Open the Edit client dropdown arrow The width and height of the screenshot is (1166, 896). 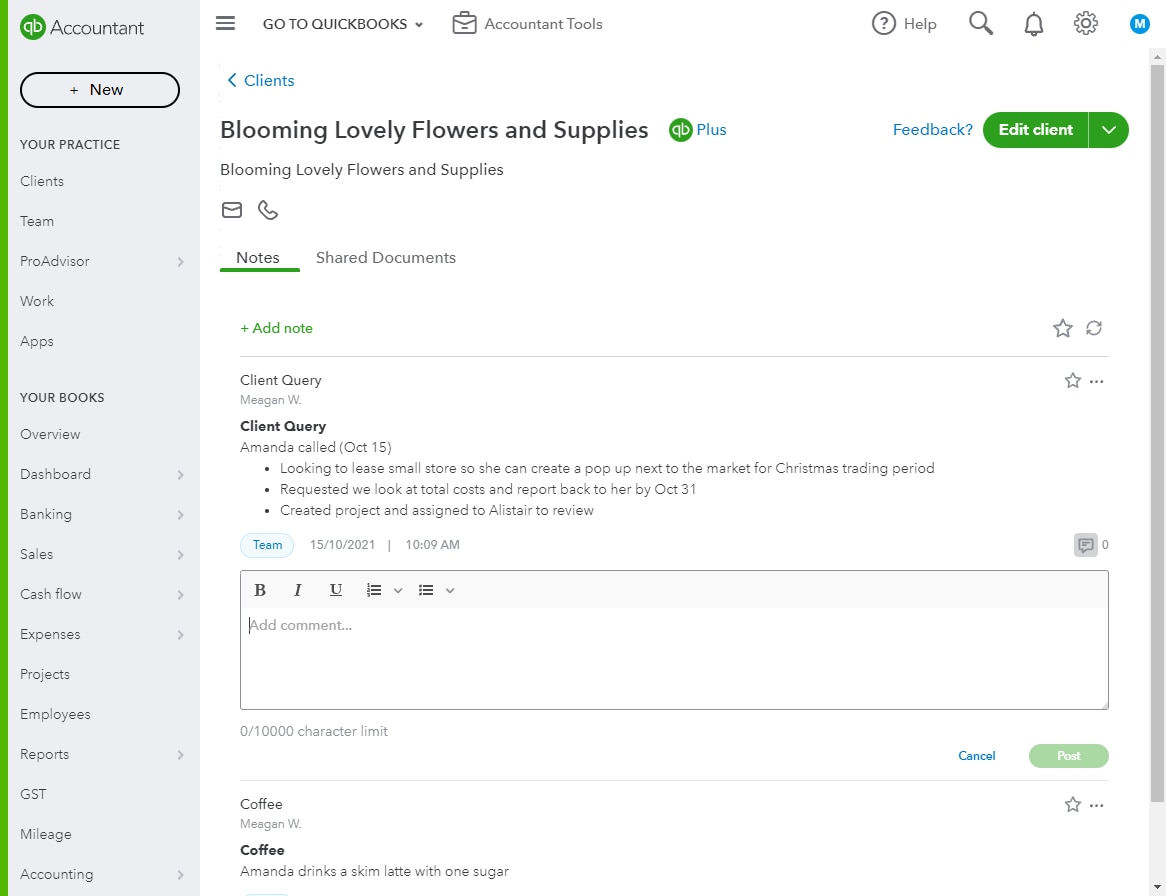1108,130
